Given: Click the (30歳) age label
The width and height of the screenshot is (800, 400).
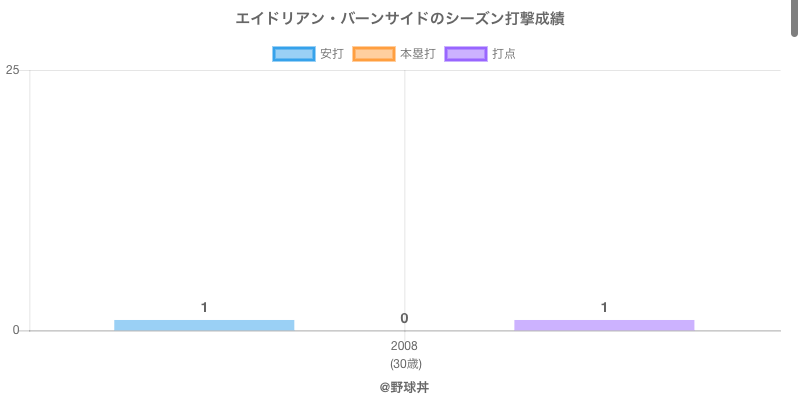Looking at the screenshot, I should [404, 364].
